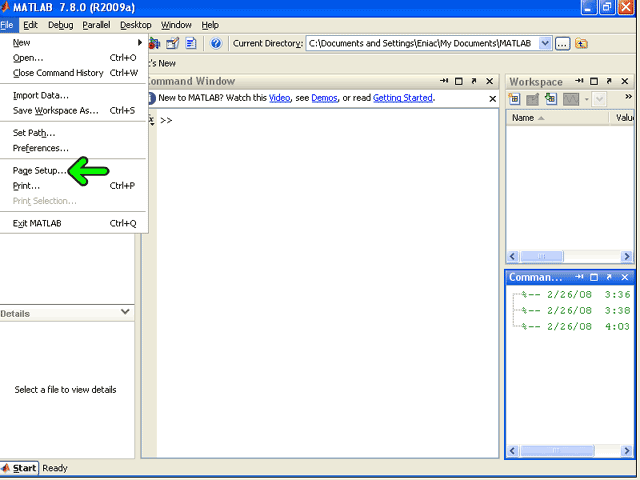This screenshot has width=640, height=480.
Task: Choose Page Setup from File menu
Action: [x=40, y=170]
